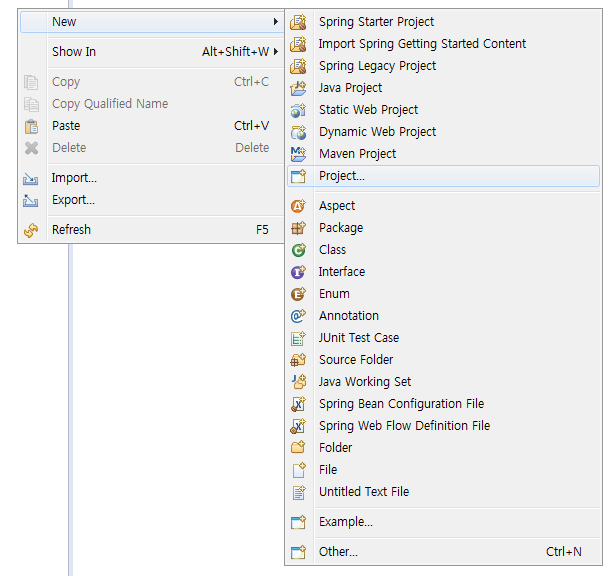Select Import Spring Getting Started Content
Screen dimensions: 612x576
443,44
